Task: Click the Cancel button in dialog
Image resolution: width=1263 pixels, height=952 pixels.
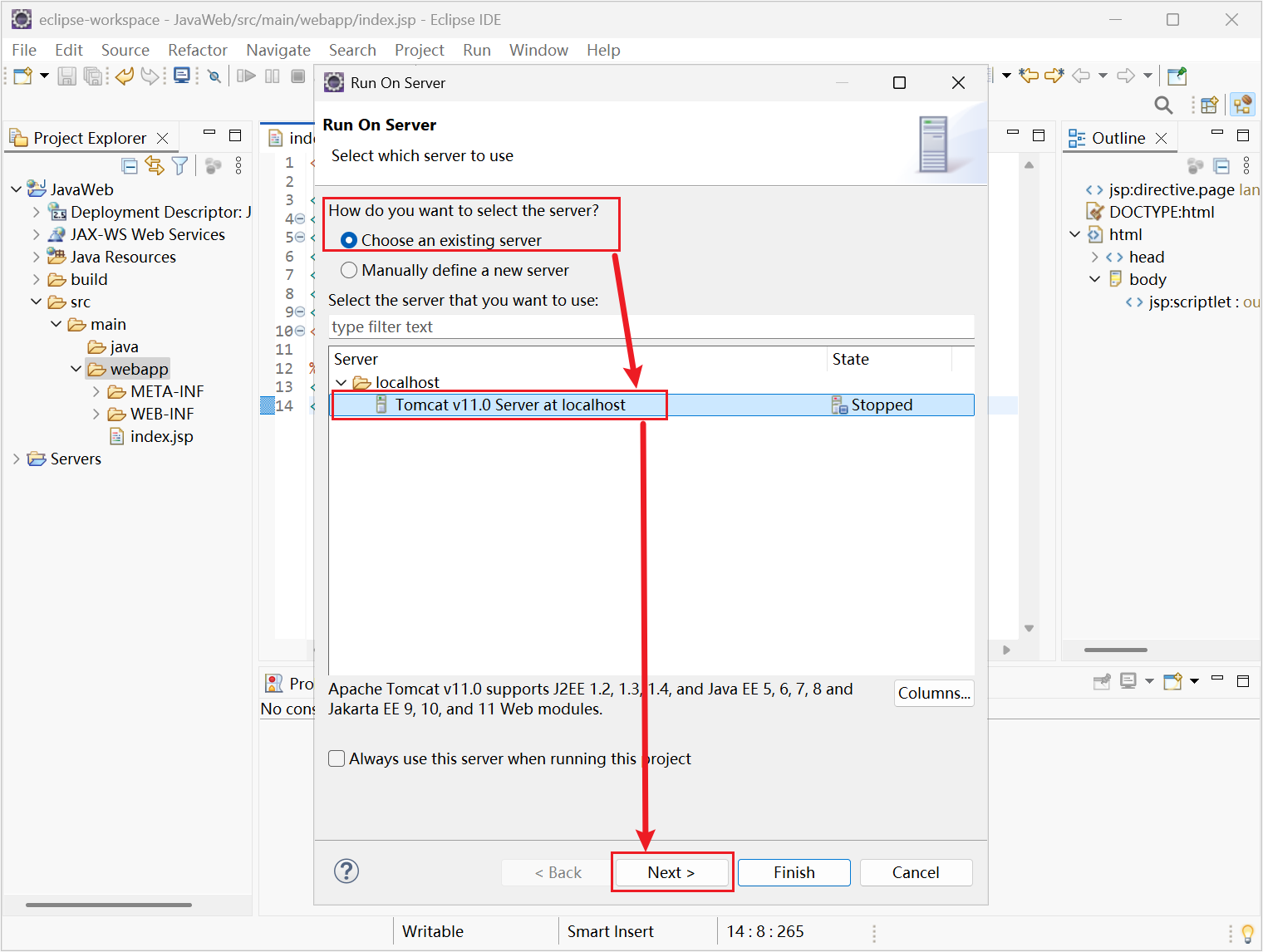Action: tap(916, 872)
